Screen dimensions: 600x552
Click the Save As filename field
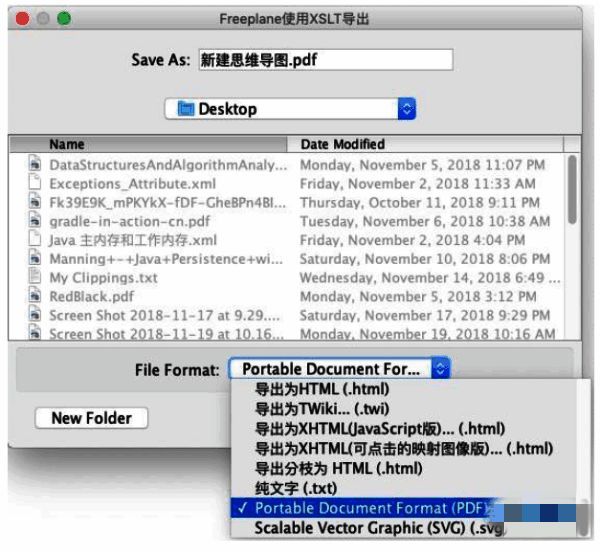pos(325,59)
